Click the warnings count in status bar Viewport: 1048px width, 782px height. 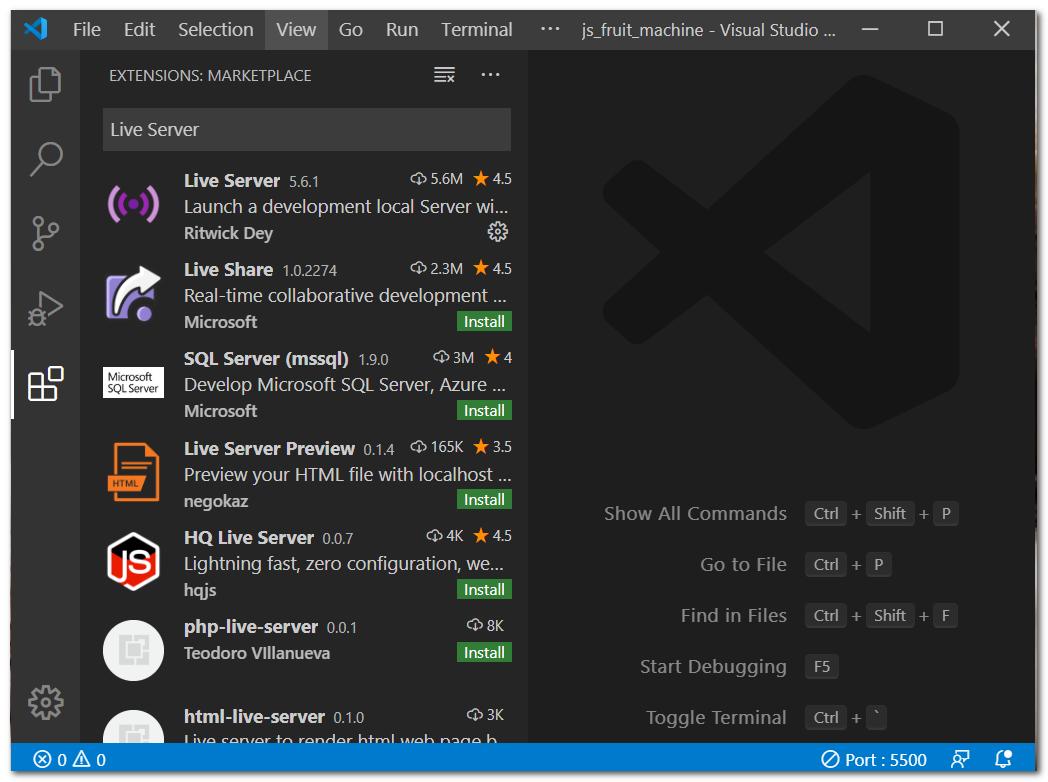89,759
